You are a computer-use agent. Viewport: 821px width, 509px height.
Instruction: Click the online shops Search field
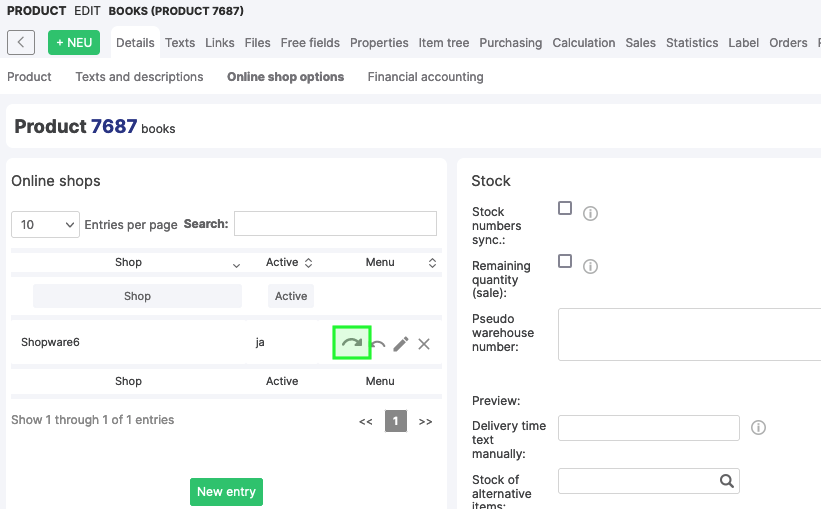point(335,224)
